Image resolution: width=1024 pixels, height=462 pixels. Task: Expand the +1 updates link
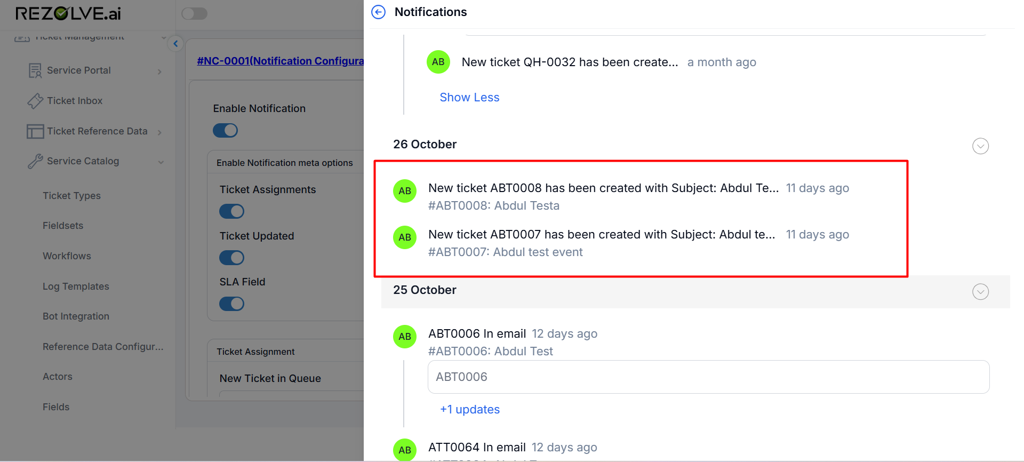[x=469, y=409]
